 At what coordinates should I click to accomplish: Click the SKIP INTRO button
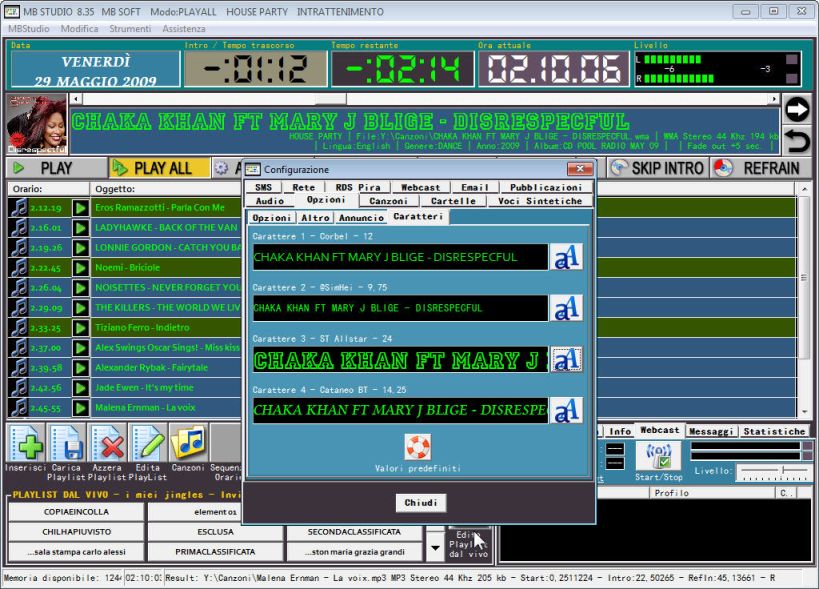658,168
